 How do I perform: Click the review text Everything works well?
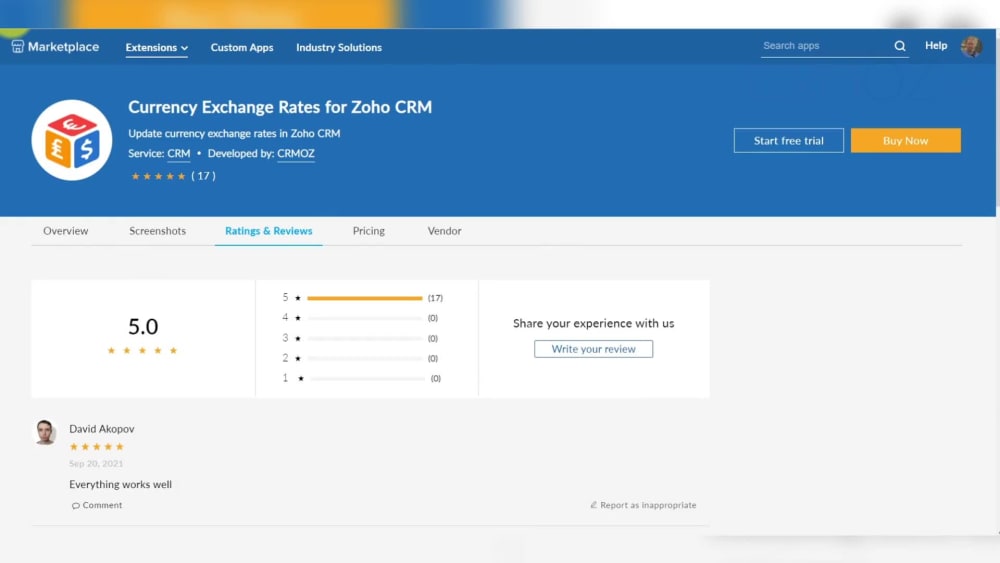[121, 485]
